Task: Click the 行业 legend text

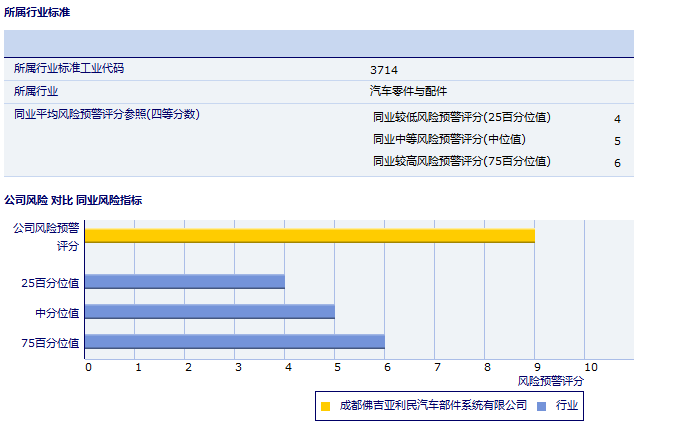Action: 567,406
